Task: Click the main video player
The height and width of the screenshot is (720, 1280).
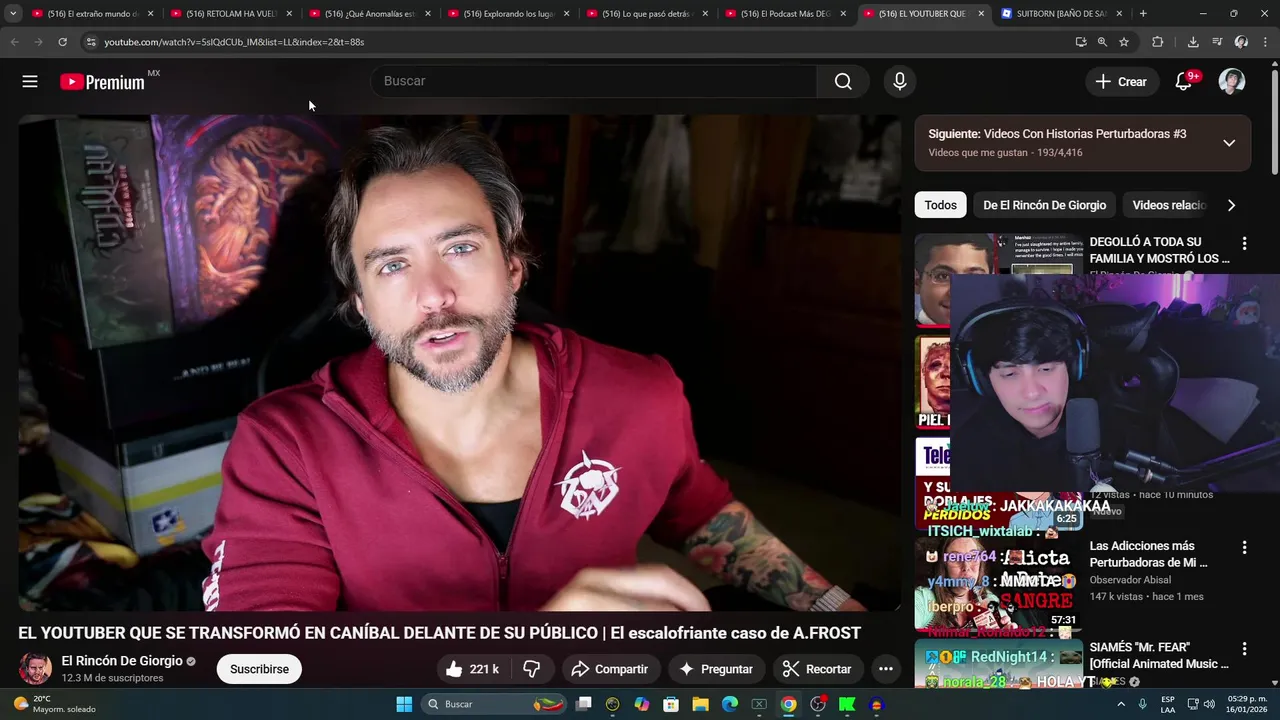Action: [x=460, y=362]
